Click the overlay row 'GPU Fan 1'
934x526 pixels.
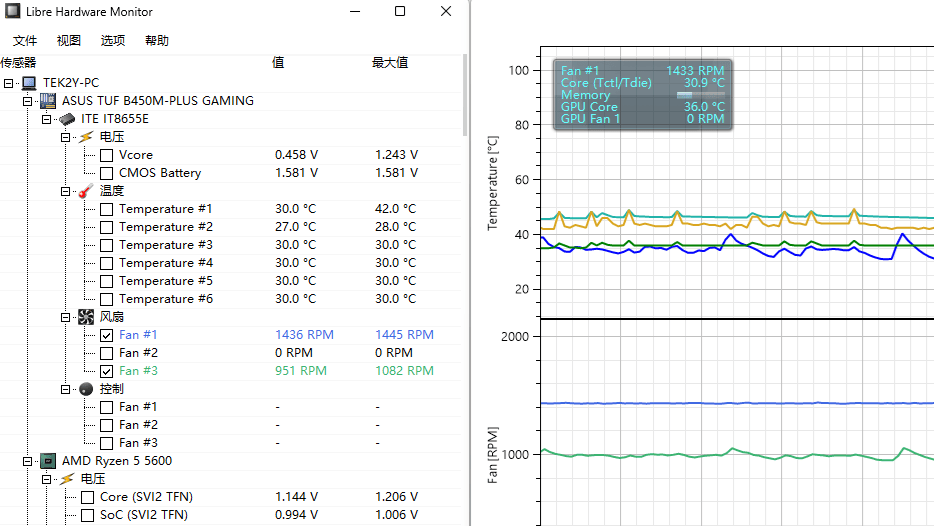click(x=643, y=119)
